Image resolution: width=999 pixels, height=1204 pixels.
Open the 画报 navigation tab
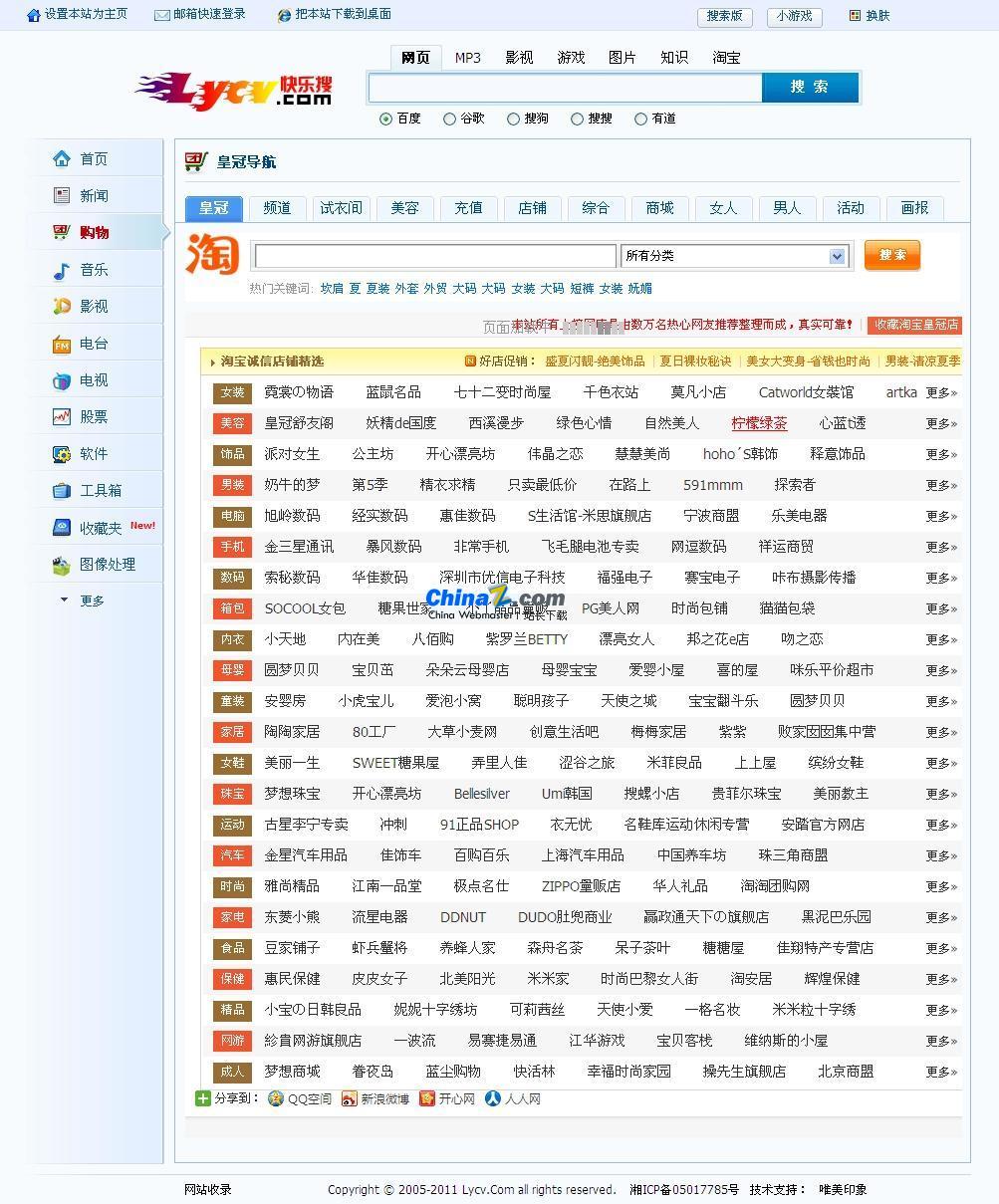point(914,207)
